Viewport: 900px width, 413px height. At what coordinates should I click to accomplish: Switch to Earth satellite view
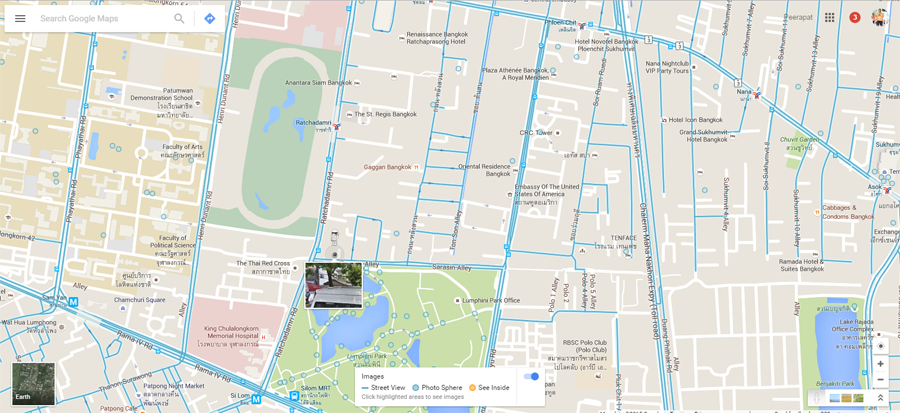coord(34,384)
